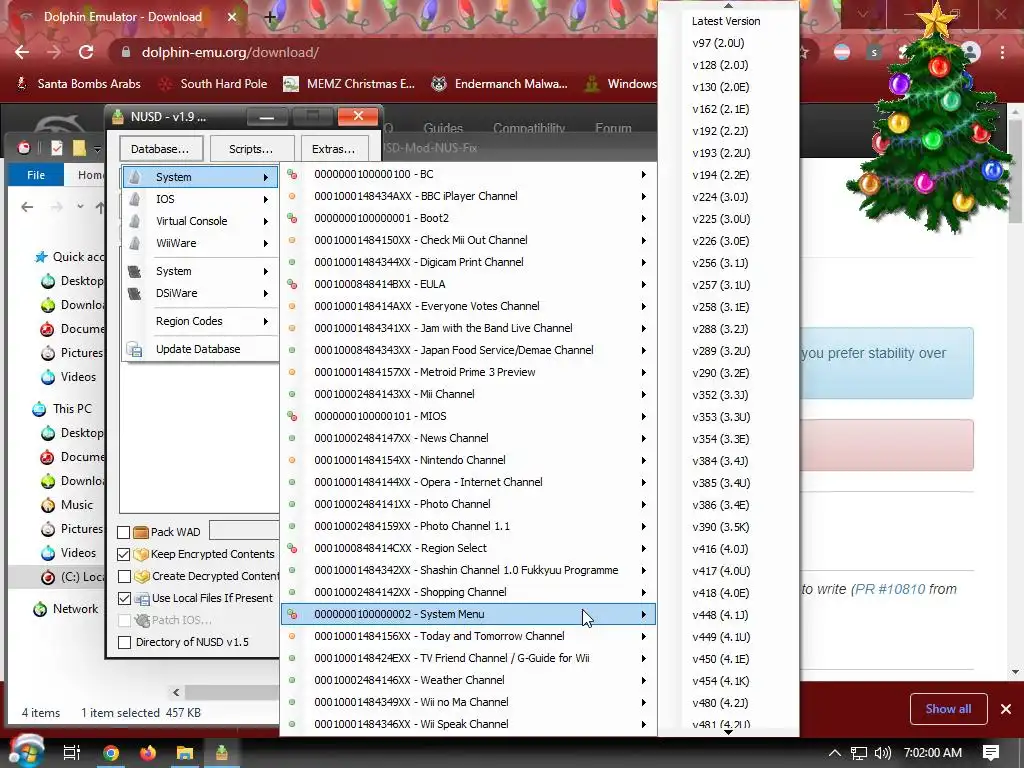This screenshot has width=1024, height=768.
Task: Open the South Hard Pole bookmark
Action: [213, 84]
